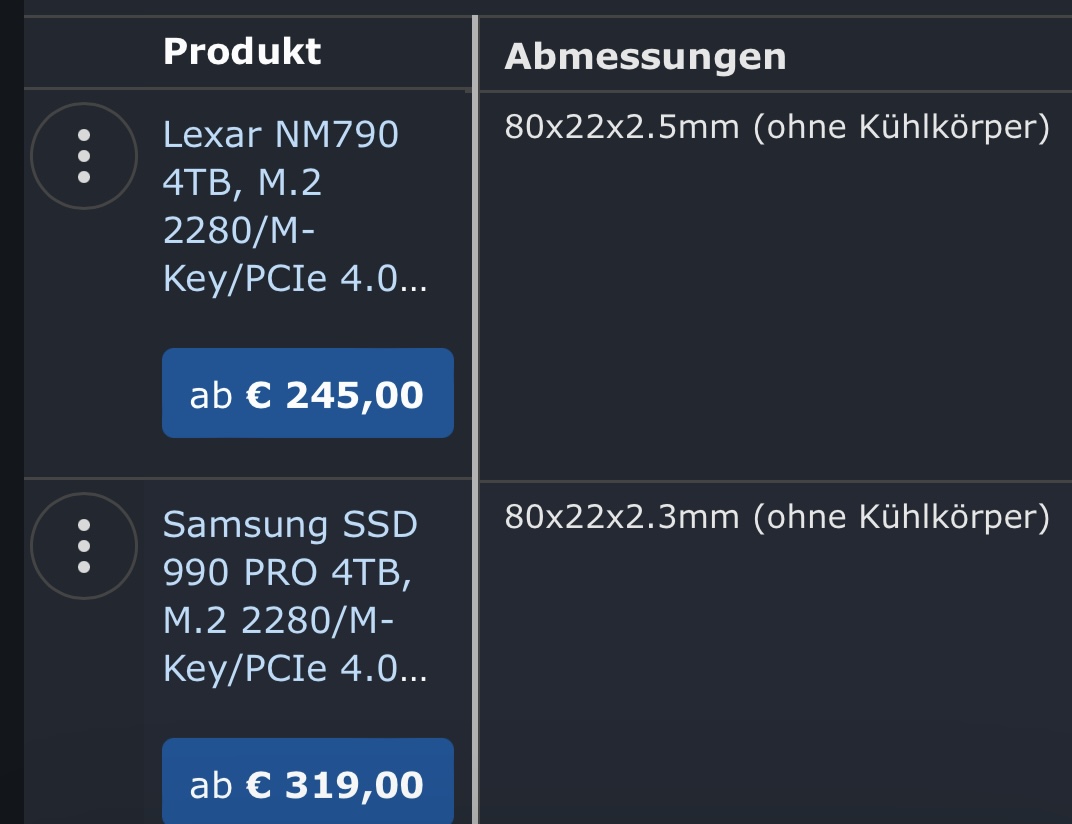Click the Abmessungen column header
Screen dimensions: 1072x824
[645, 57]
